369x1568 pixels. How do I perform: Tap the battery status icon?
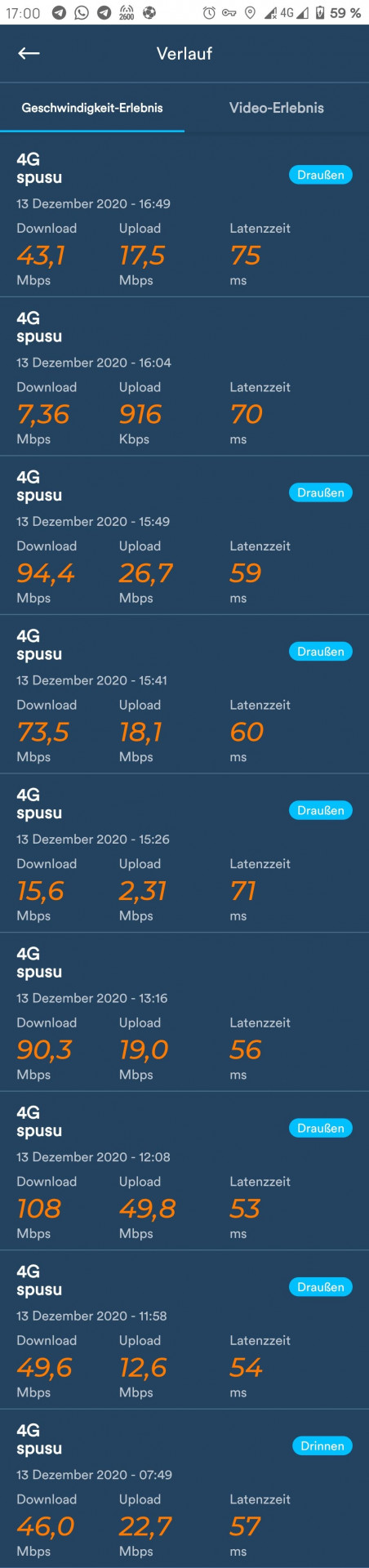[319, 12]
